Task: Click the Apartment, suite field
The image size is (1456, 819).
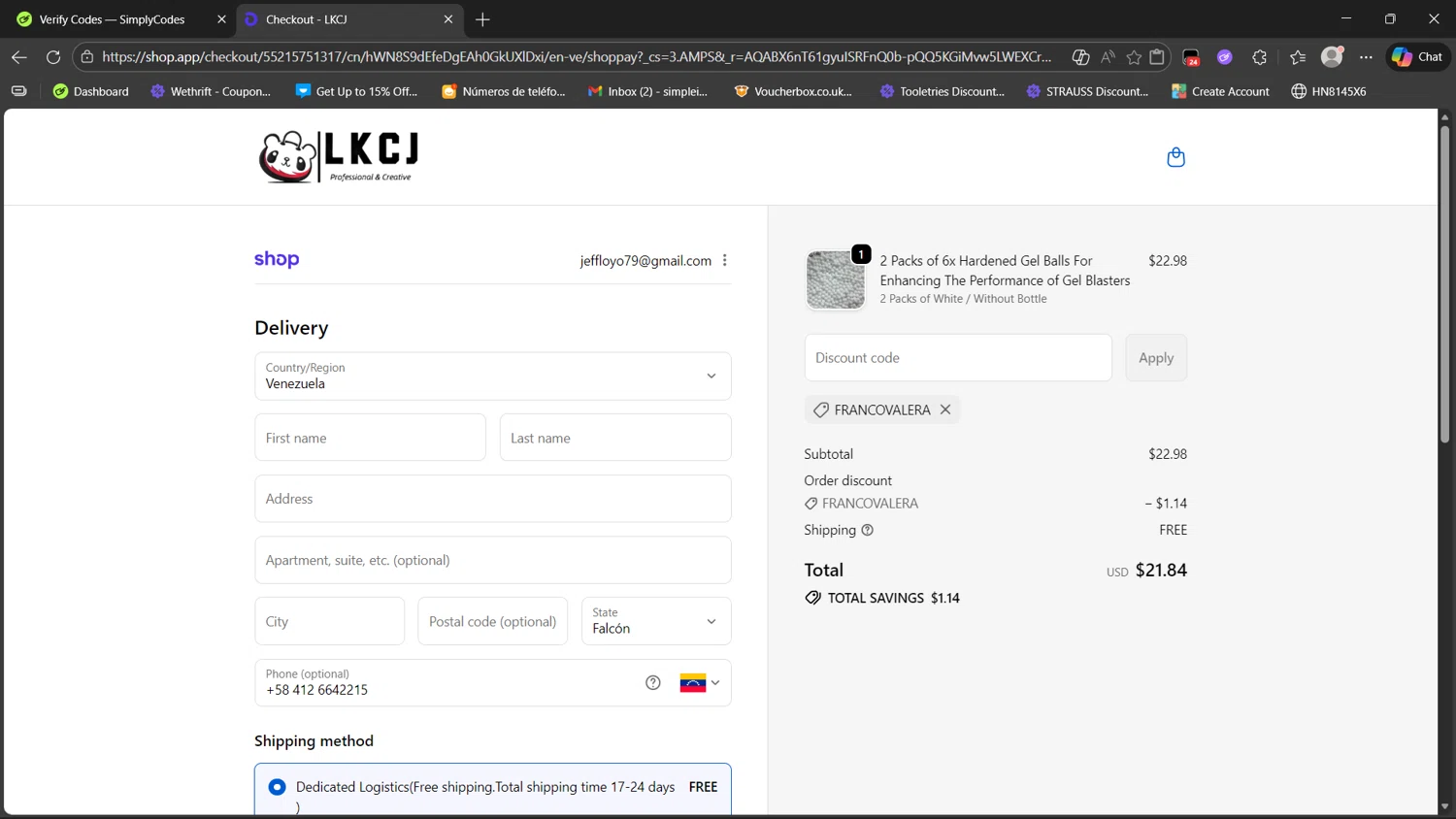Action: click(x=493, y=560)
